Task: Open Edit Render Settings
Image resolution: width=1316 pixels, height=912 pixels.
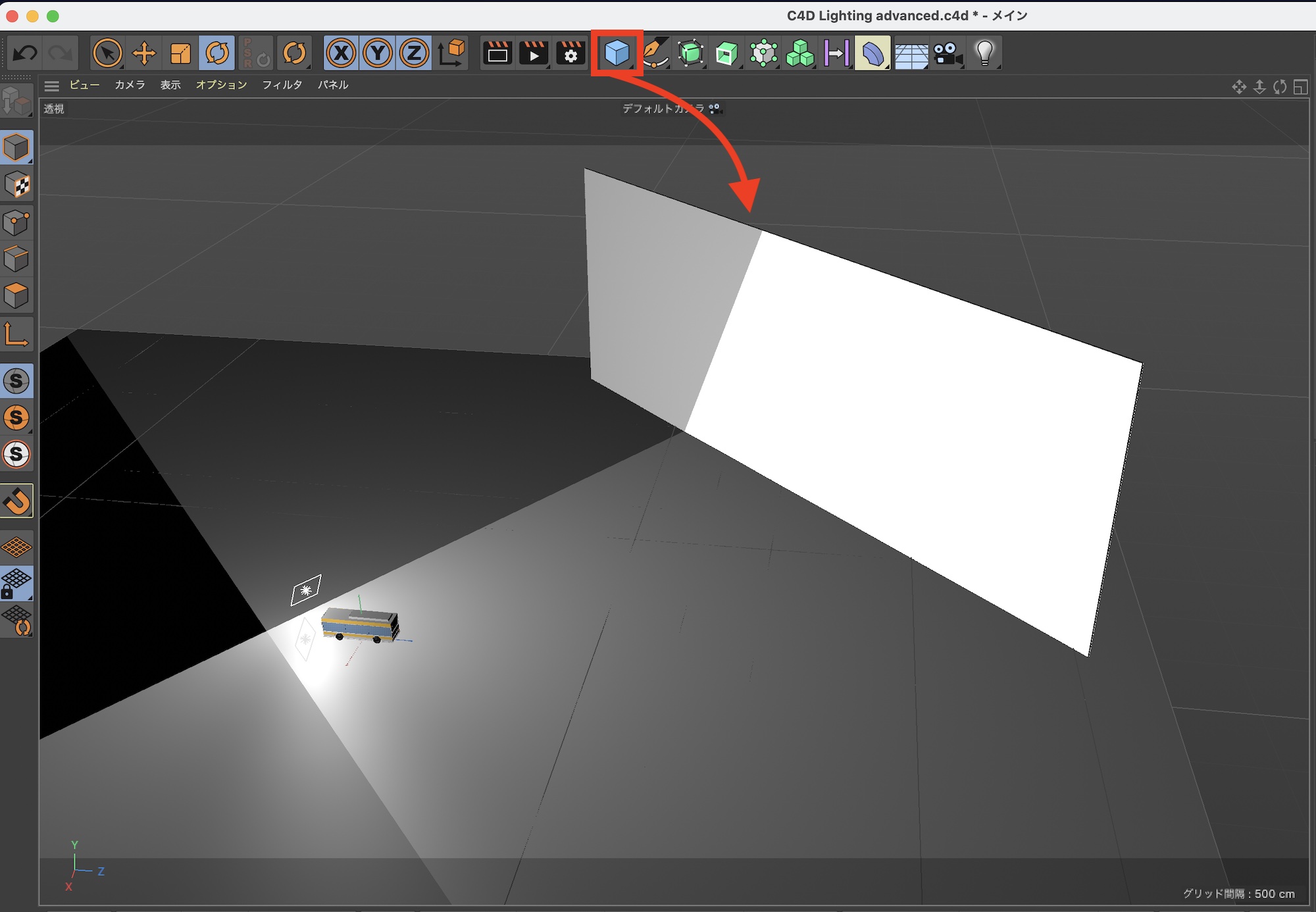Action: coord(570,53)
